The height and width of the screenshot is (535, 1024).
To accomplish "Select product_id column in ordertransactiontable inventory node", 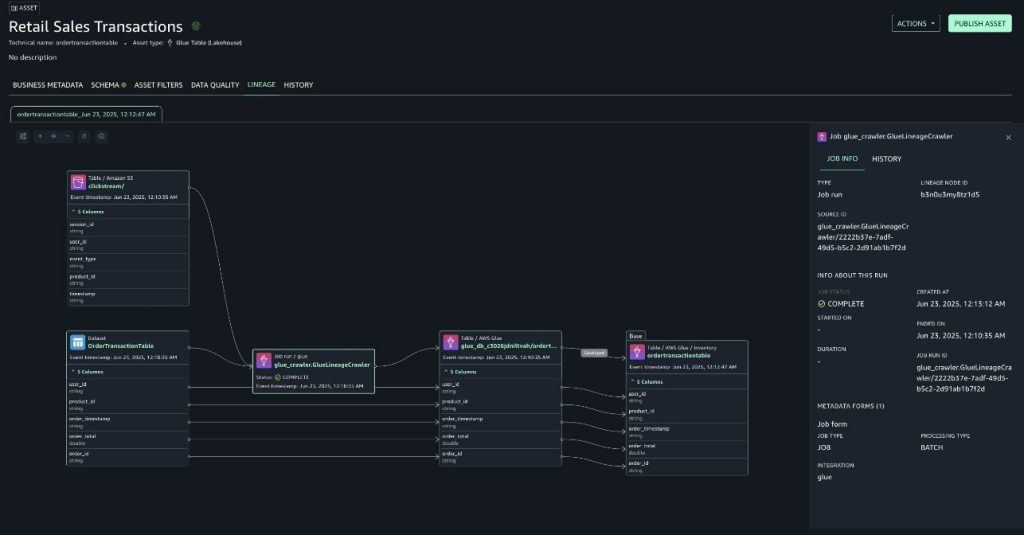I will click(687, 414).
